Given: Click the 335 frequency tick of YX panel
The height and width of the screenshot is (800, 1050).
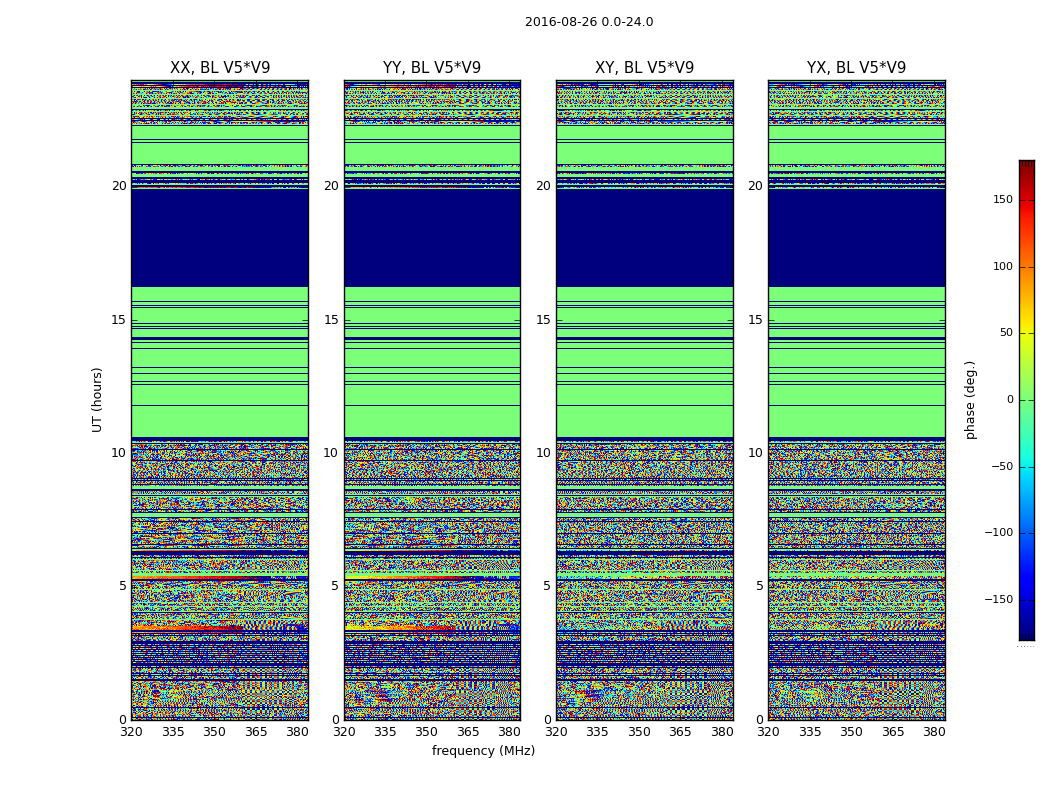Looking at the screenshot, I should [810, 732].
